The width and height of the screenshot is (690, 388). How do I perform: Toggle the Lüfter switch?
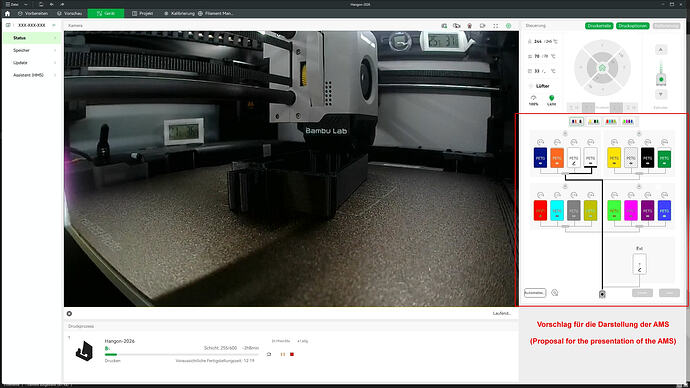click(x=531, y=86)
